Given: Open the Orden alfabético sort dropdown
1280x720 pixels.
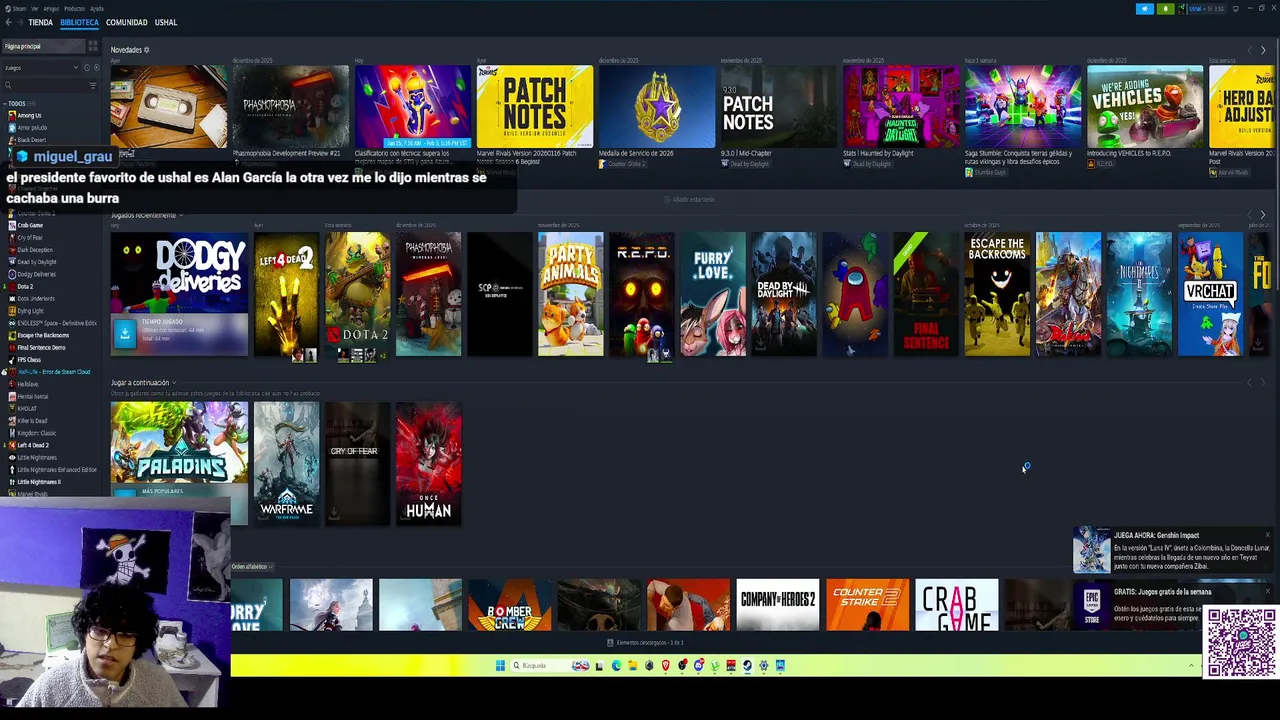Looking at the screenshot, I should click(251, 567).
